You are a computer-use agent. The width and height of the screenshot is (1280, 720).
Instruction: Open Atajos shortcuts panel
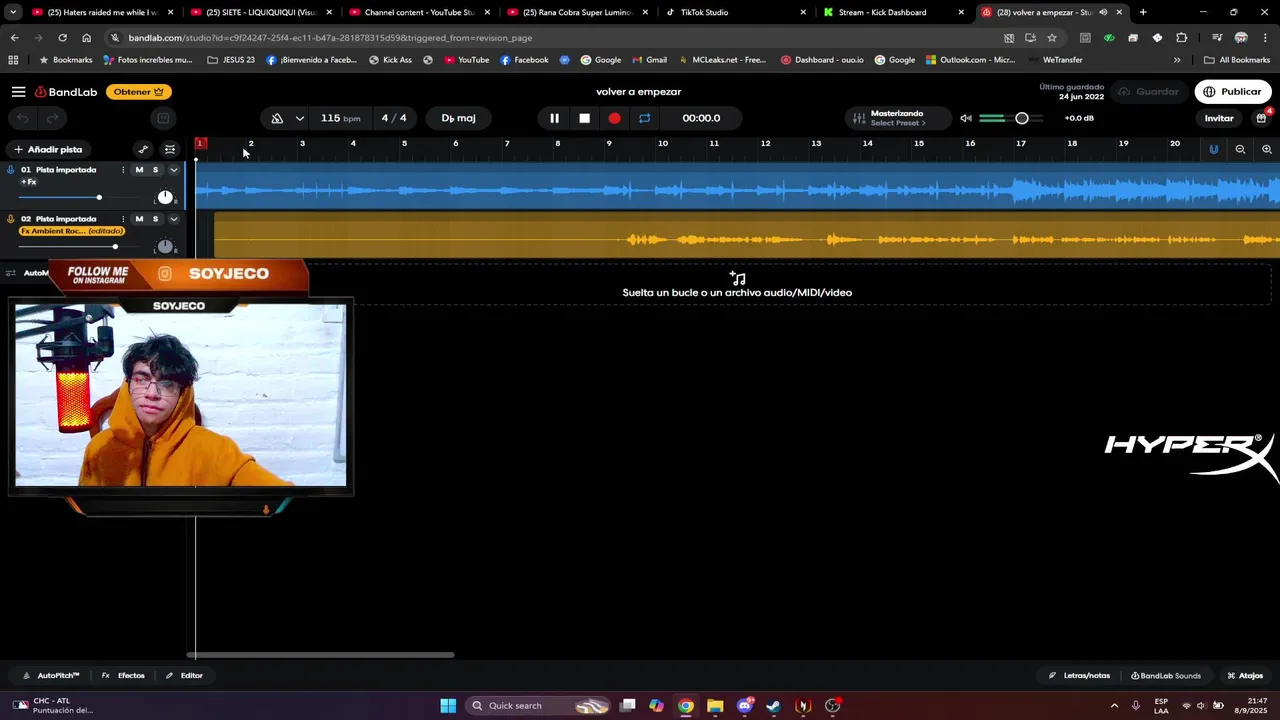click(1245, 676)
